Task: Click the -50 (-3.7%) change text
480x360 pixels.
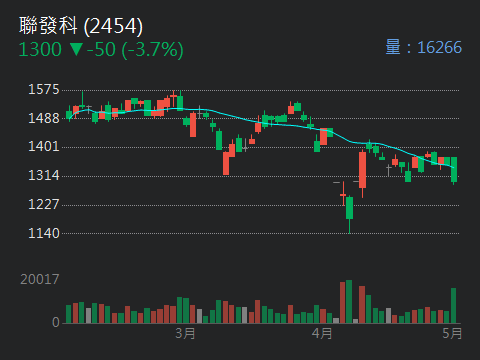Action: click(x=135, y=50)
